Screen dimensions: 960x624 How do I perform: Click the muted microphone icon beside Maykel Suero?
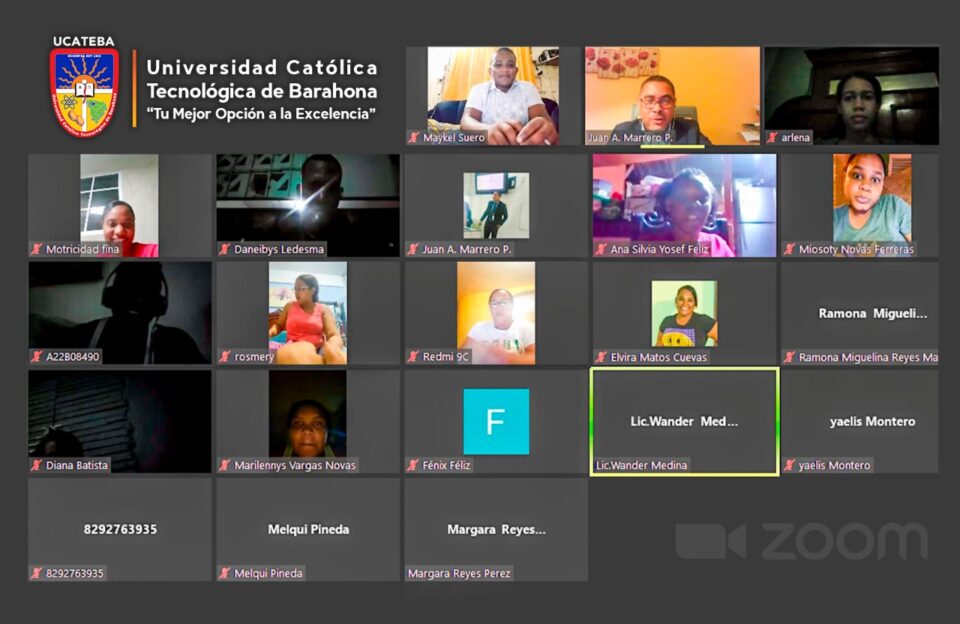click(x=413, y=138)
